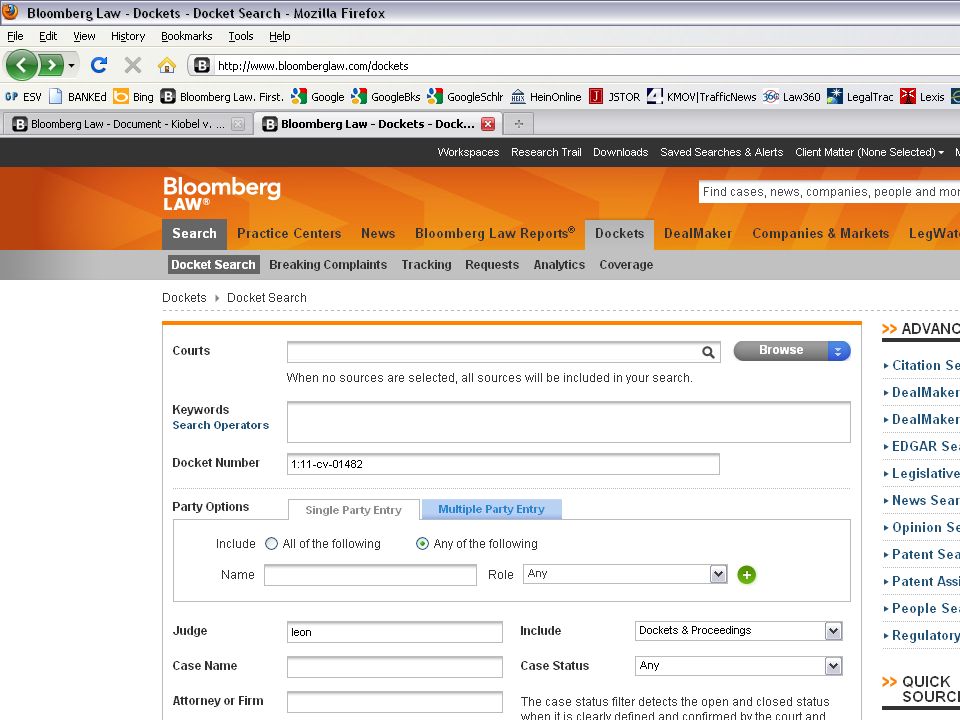Image resolution: width=960 pixels, height=720 pixels.
Task: Click the Courts search magnifier icon
Action: (x=708, y=352)
